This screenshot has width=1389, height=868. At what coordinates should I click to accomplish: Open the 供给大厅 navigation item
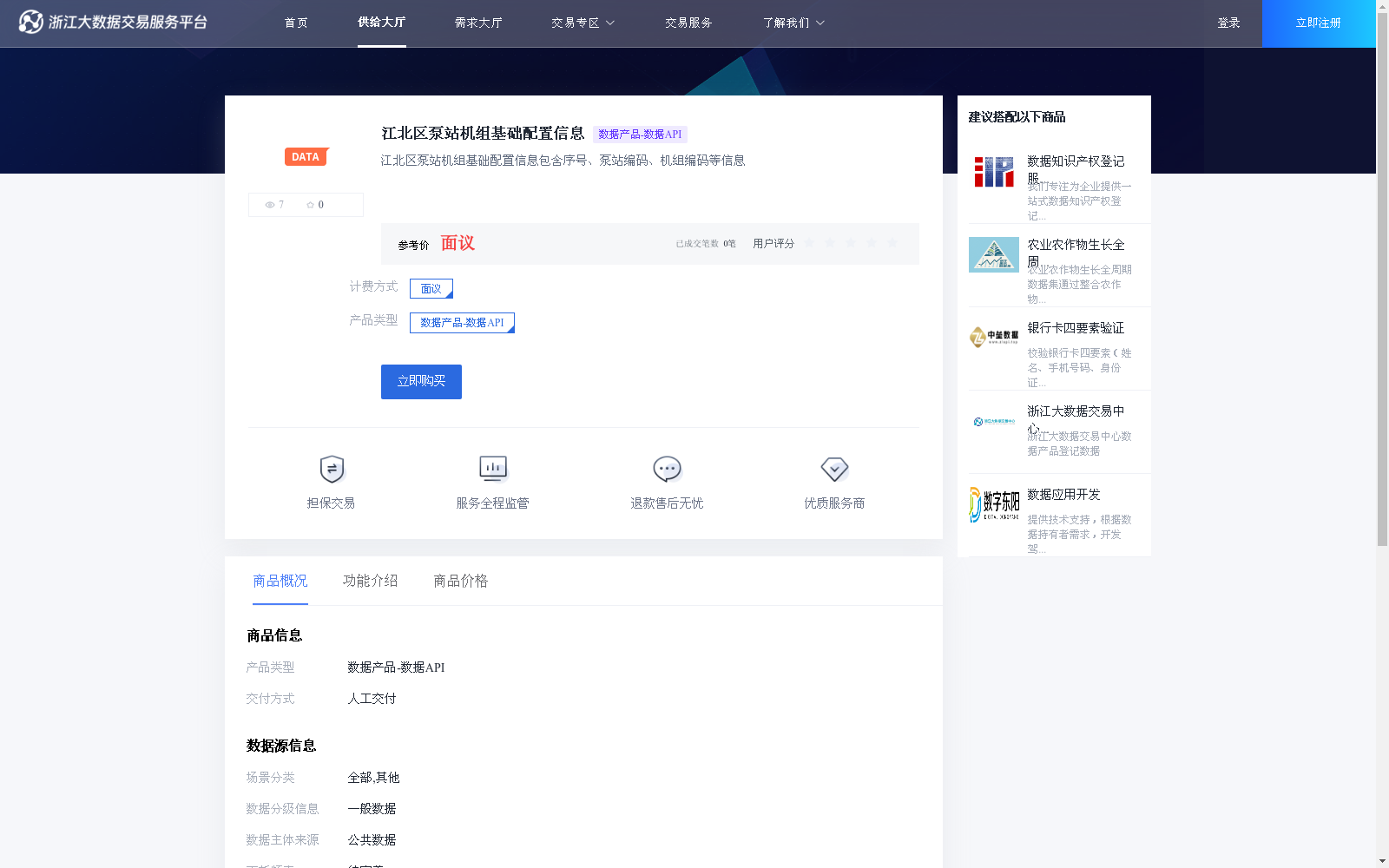click(382, 23)
